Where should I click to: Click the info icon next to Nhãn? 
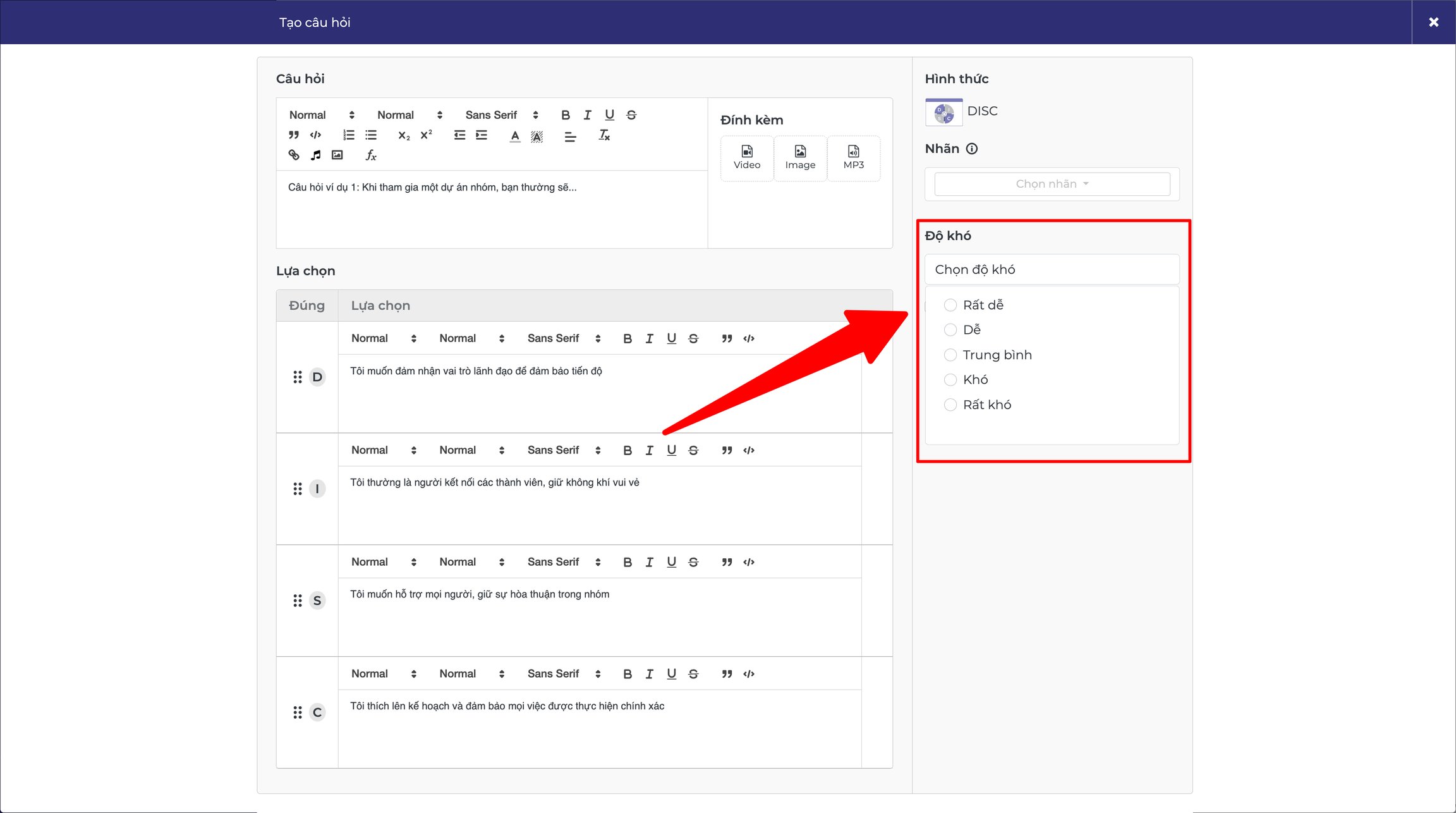coord(972,149)
